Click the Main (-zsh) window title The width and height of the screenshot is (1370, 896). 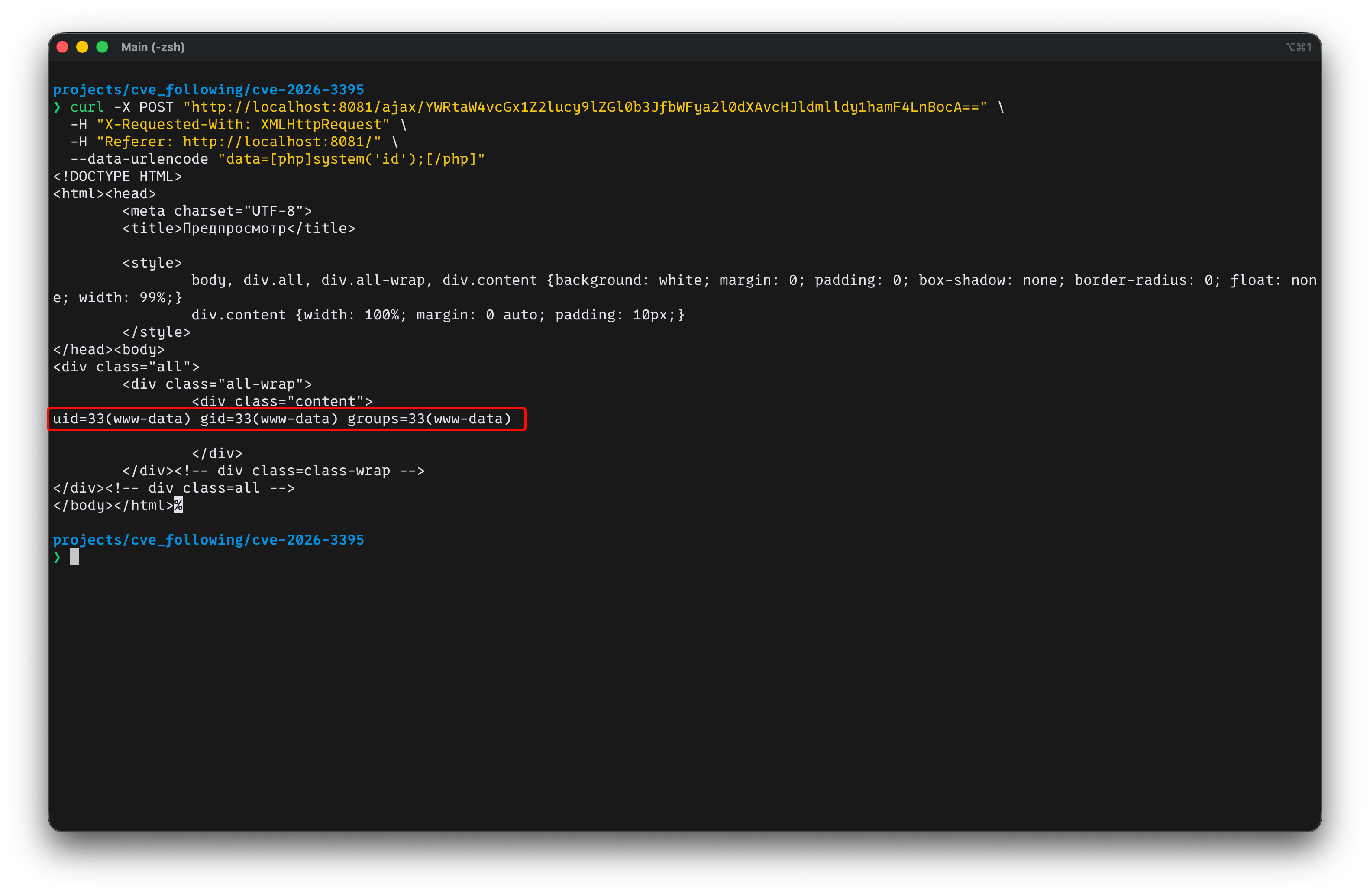coord(152,47)
